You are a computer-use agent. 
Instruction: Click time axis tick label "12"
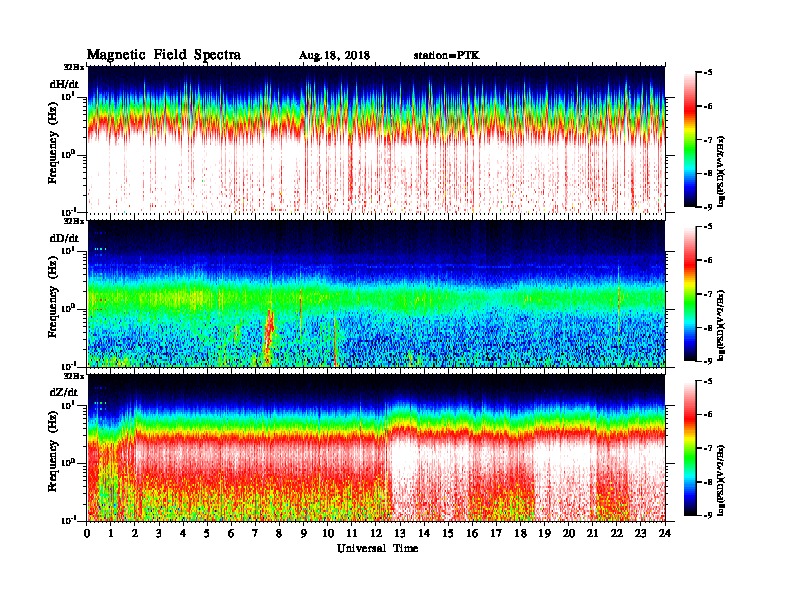376,534
